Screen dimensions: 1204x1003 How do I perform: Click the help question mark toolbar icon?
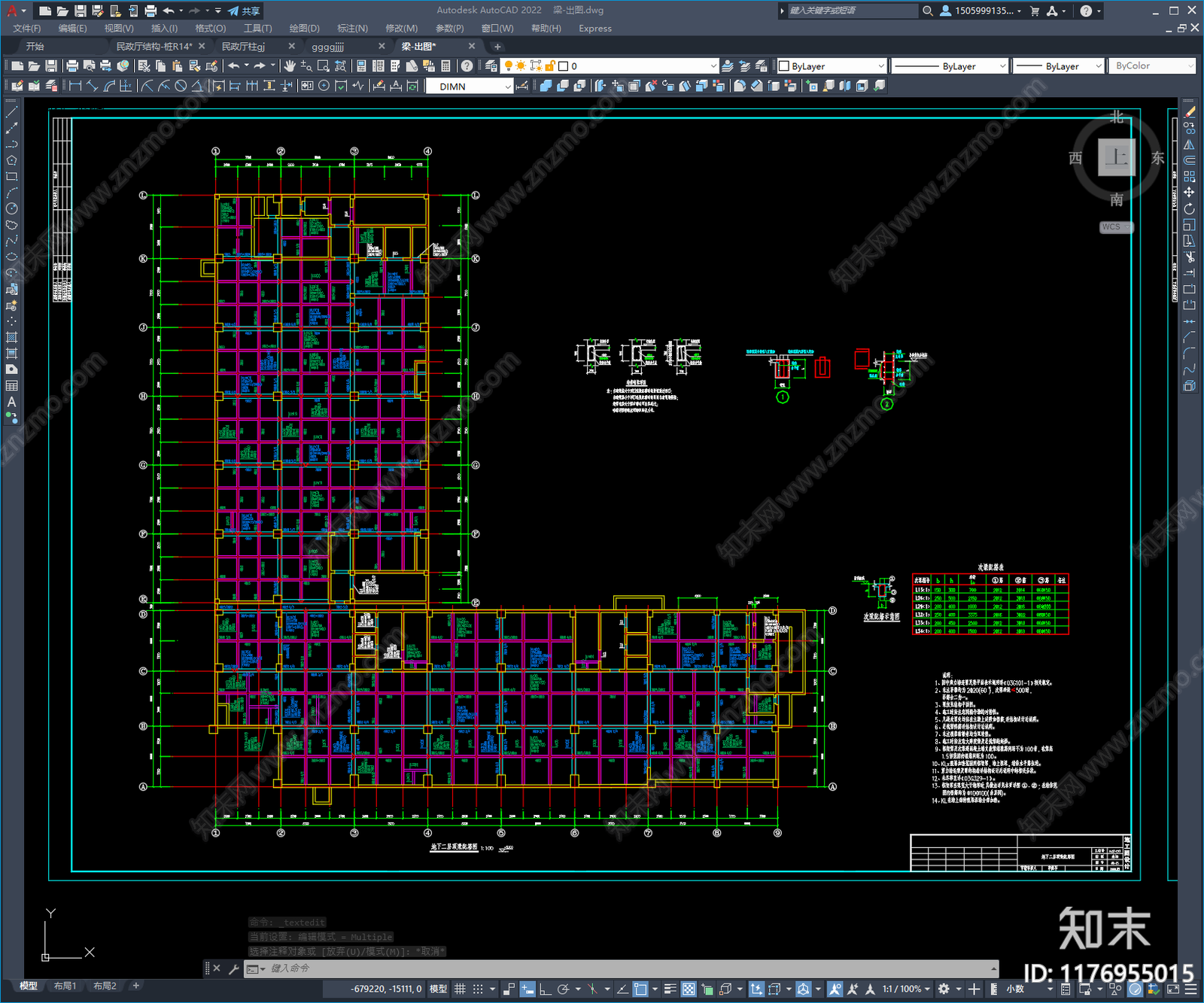pos(467,66)
